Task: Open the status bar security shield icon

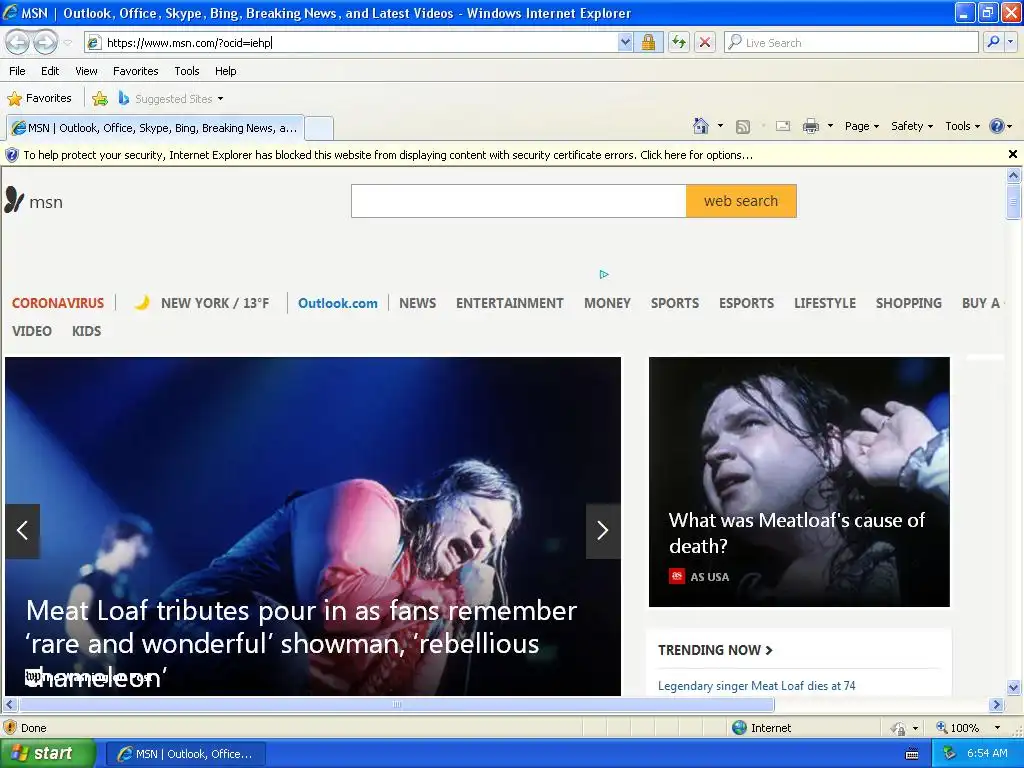Action: tap(10, 728)
